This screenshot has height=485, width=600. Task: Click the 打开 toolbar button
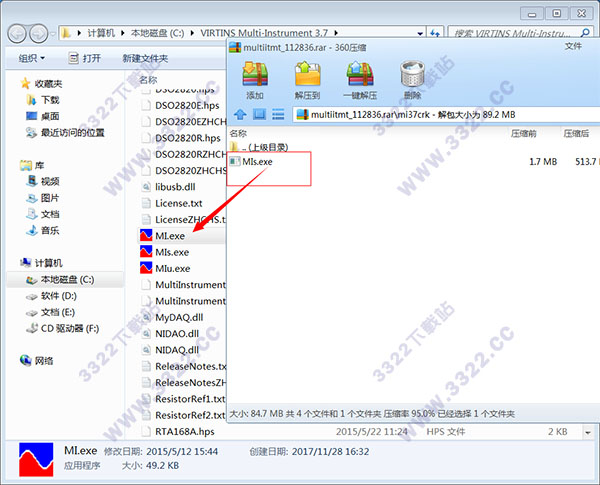tap(85, 58)
